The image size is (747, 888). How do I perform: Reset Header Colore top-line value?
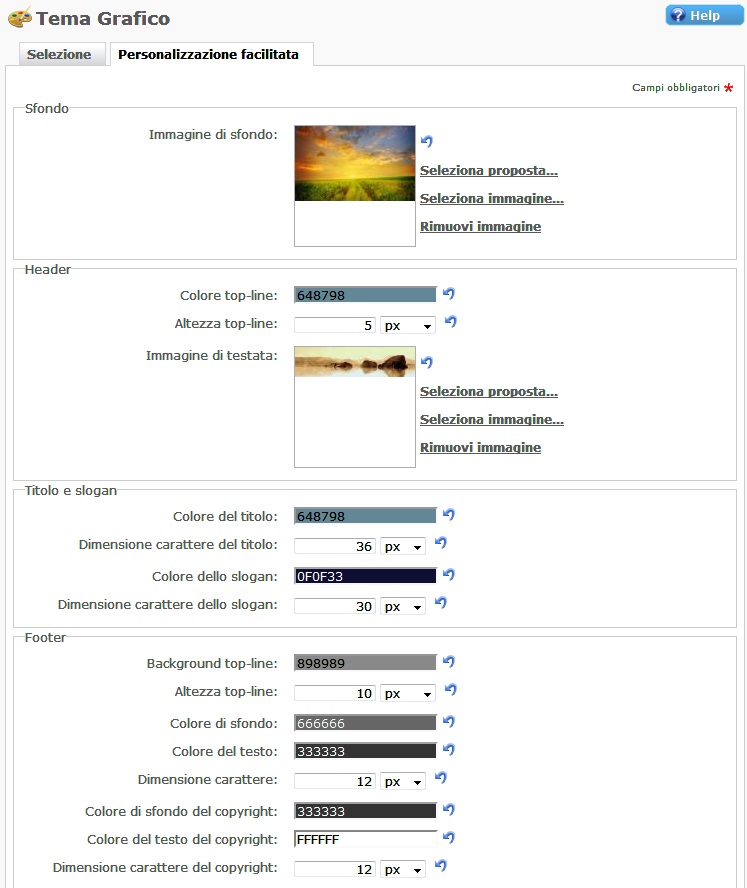[x=449, y=294]
